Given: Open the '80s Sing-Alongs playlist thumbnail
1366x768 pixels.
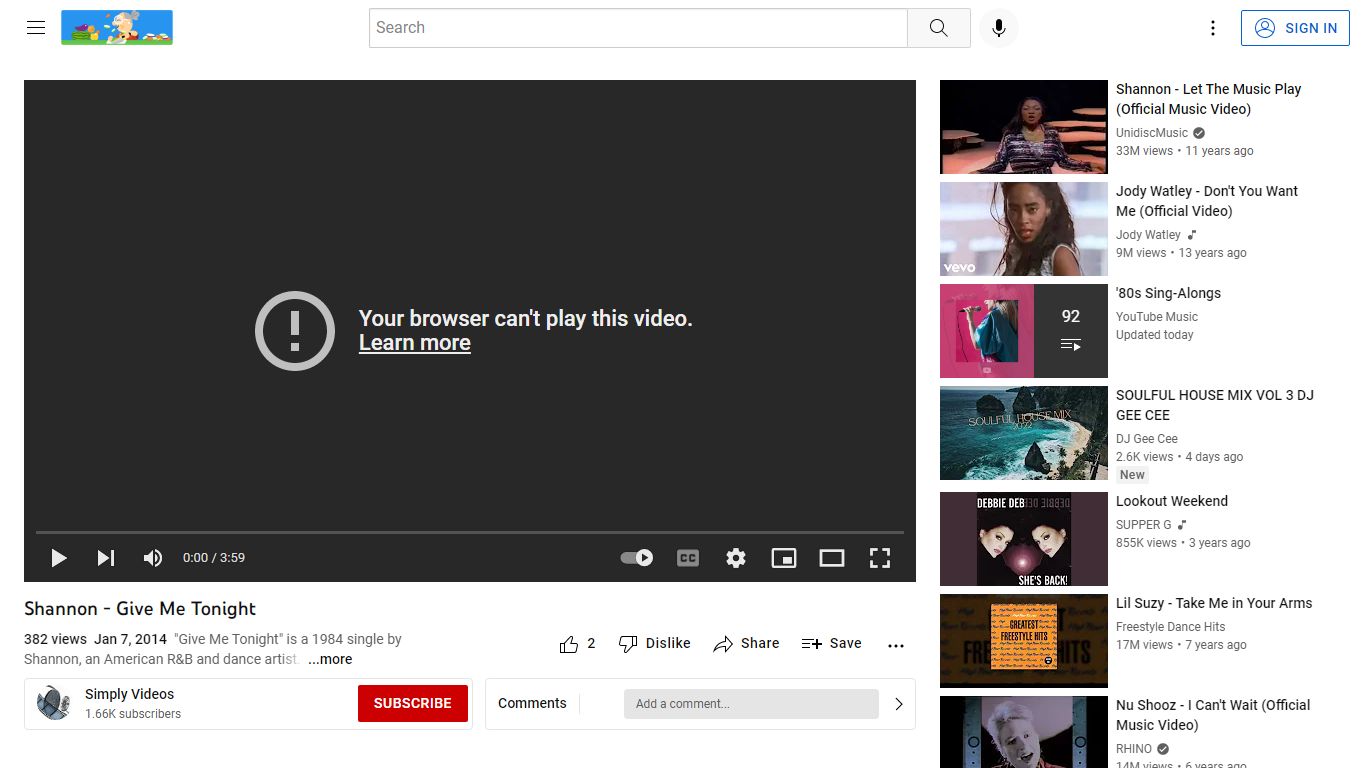Looking at the screenshot, I should tap(1024, 331).
